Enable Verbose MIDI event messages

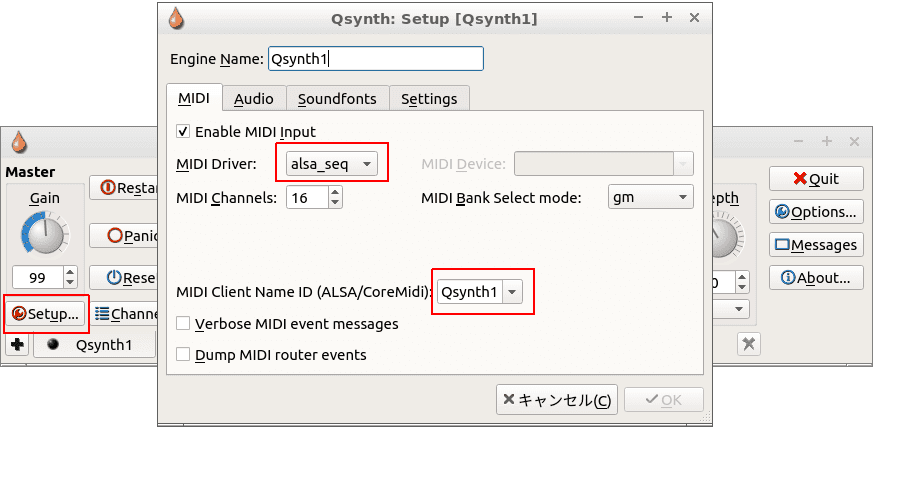click(183, 324)
